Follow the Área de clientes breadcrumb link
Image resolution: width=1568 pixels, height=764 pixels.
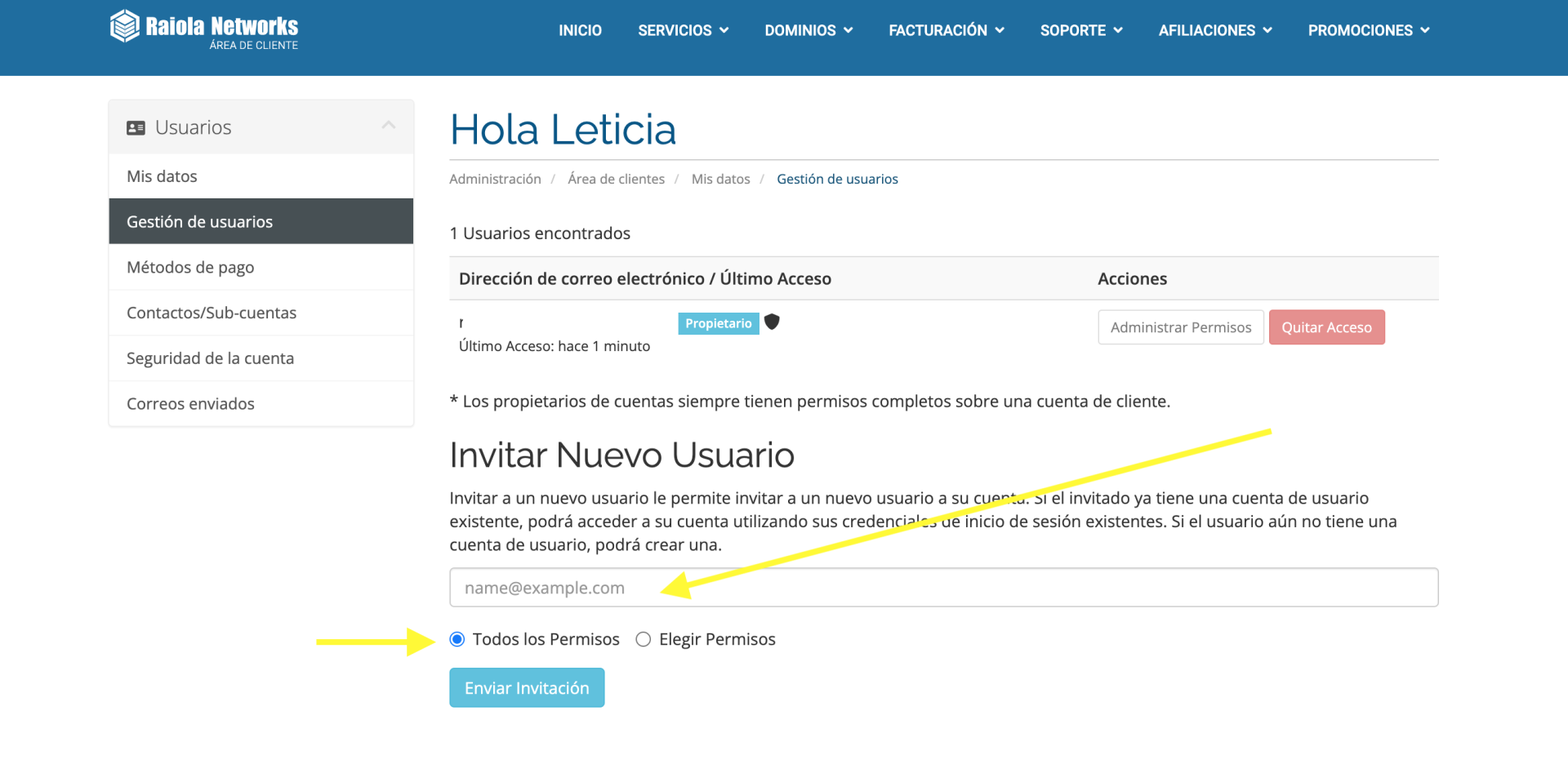tap(616, 179)
